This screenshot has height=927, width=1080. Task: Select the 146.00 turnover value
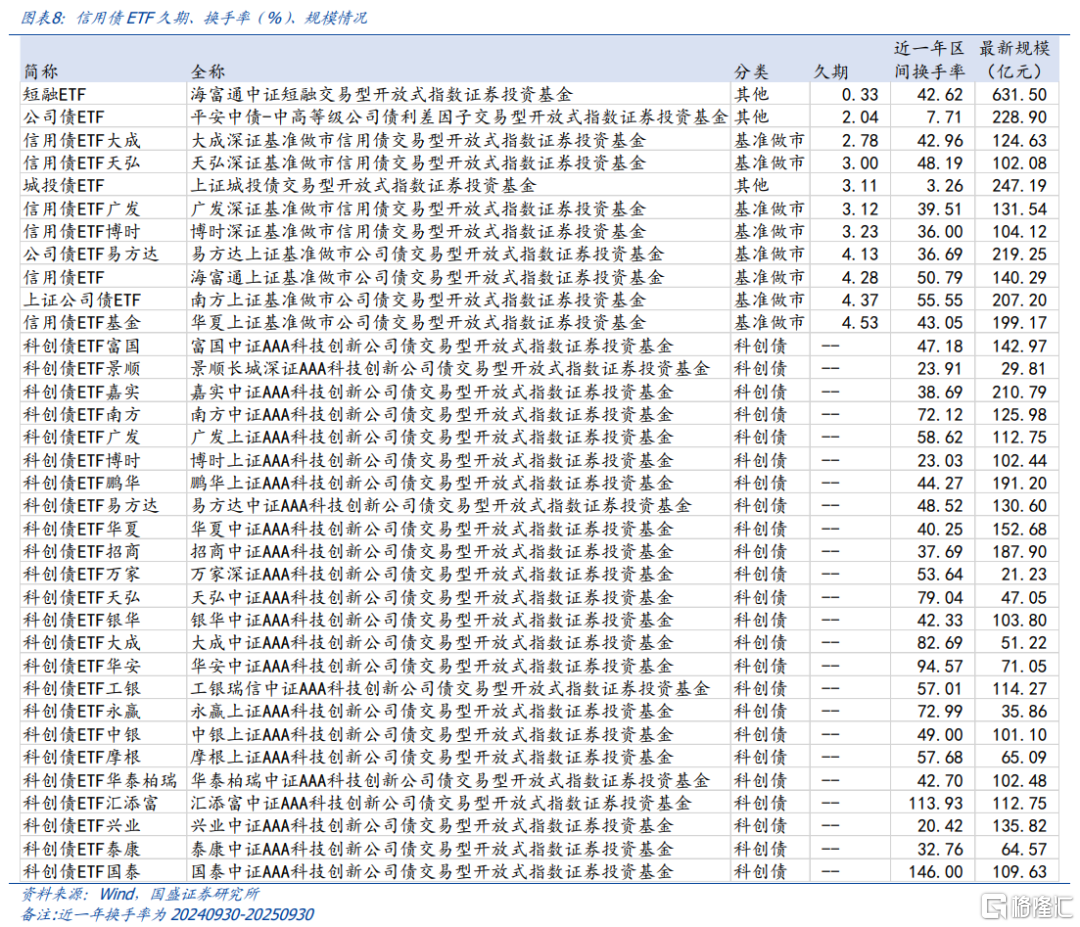click(x=940, y=871)
